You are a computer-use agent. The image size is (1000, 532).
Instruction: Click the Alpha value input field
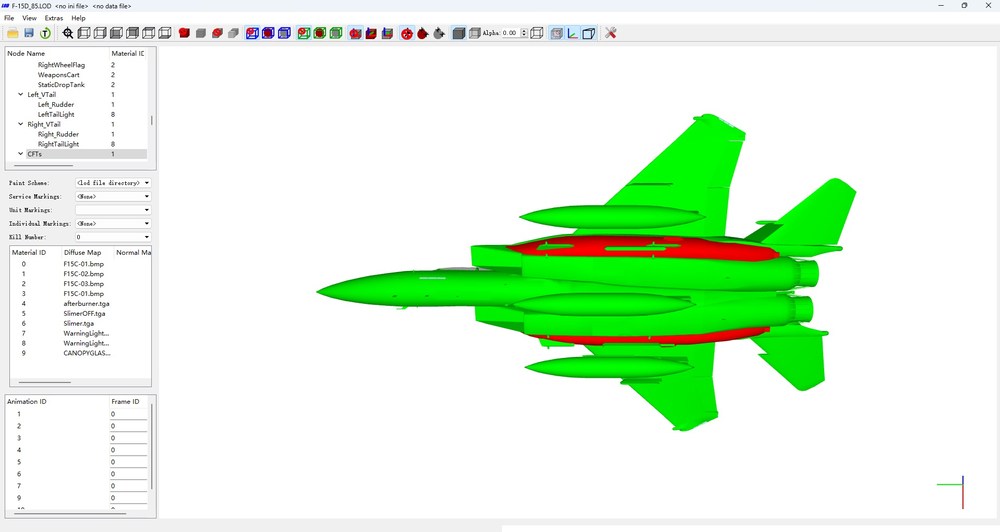(510, 33)
